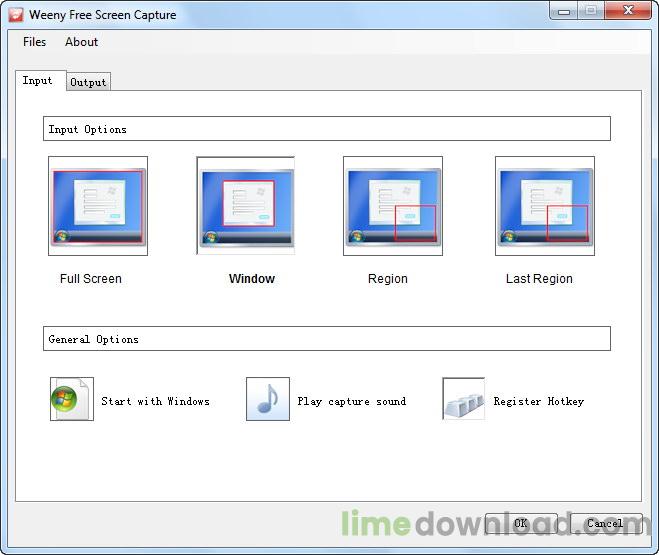Click the bold Window label
The width and height of the screenshot is (659, 555).
coord(252,279)
